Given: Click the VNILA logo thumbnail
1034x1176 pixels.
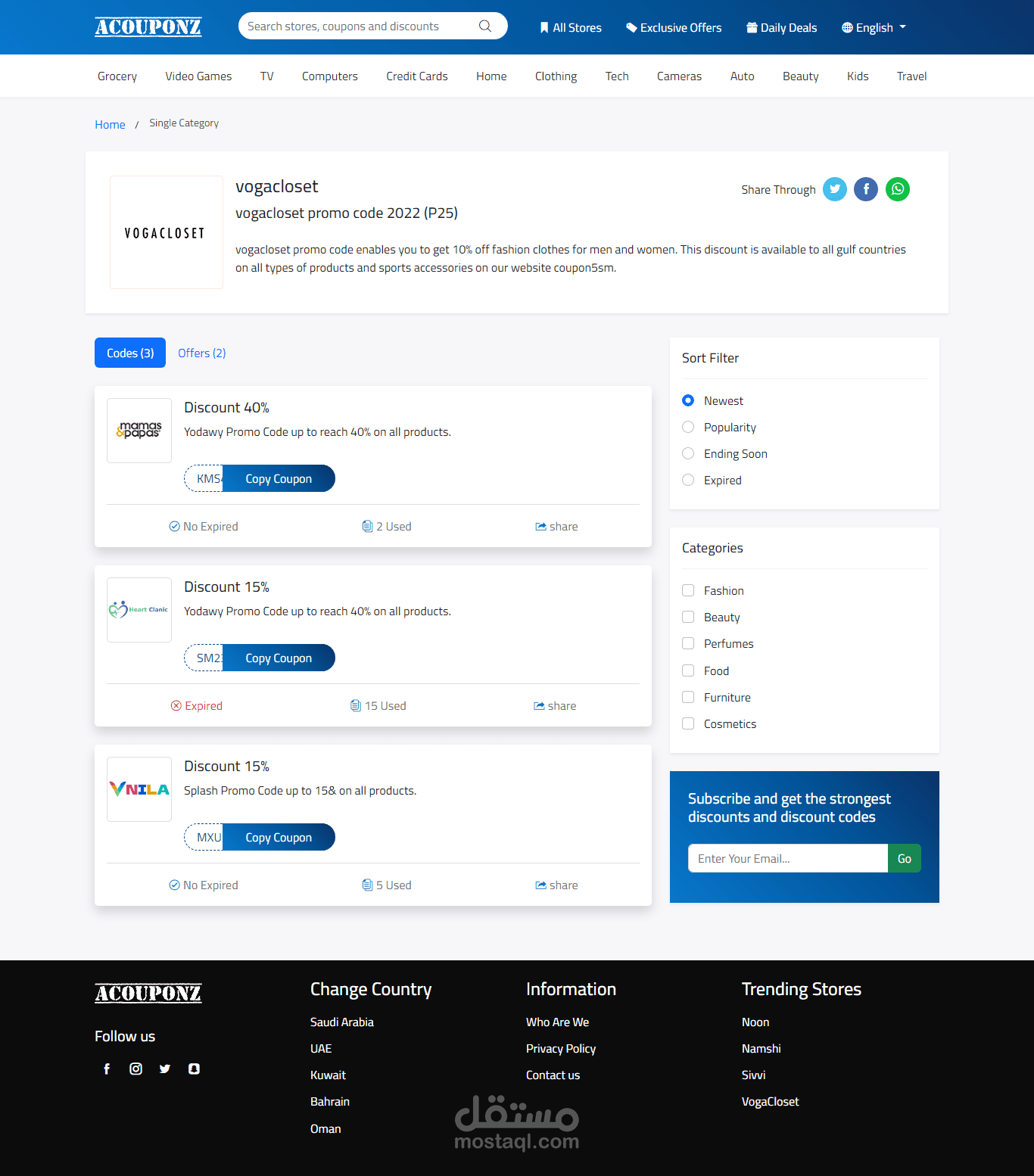Looking at the screenshot, I should tap(139, 789).
